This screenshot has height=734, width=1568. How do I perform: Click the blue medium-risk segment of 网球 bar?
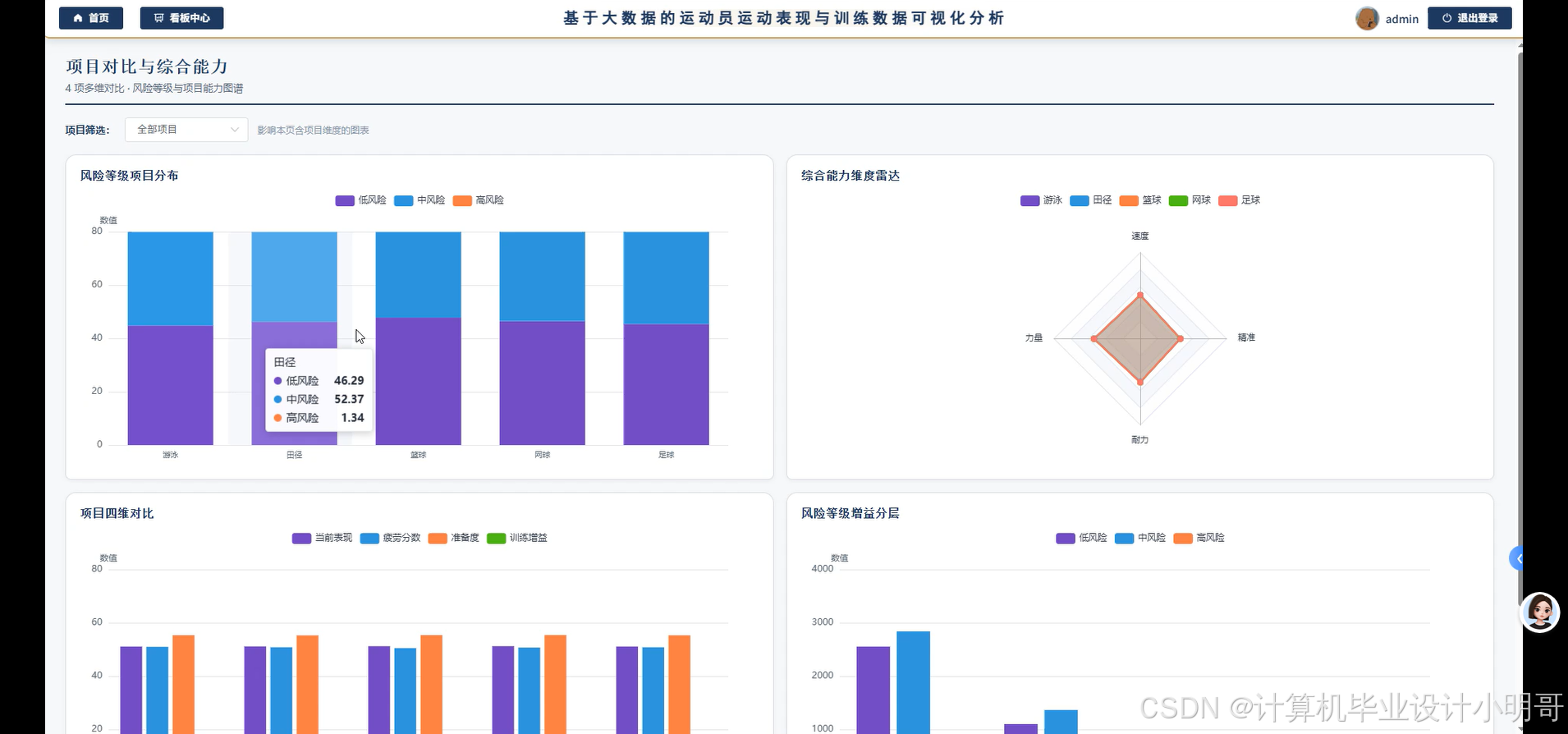[x=543, y=277]
